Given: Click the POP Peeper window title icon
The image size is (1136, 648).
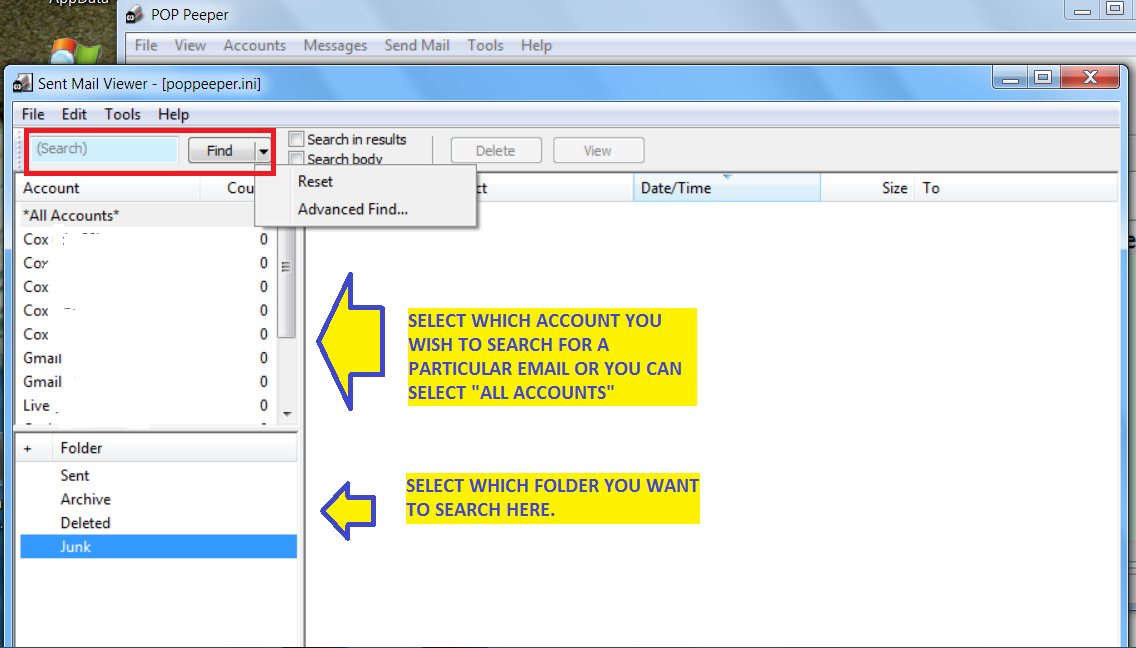Looking at the screenshot, I should pos(134,14).
